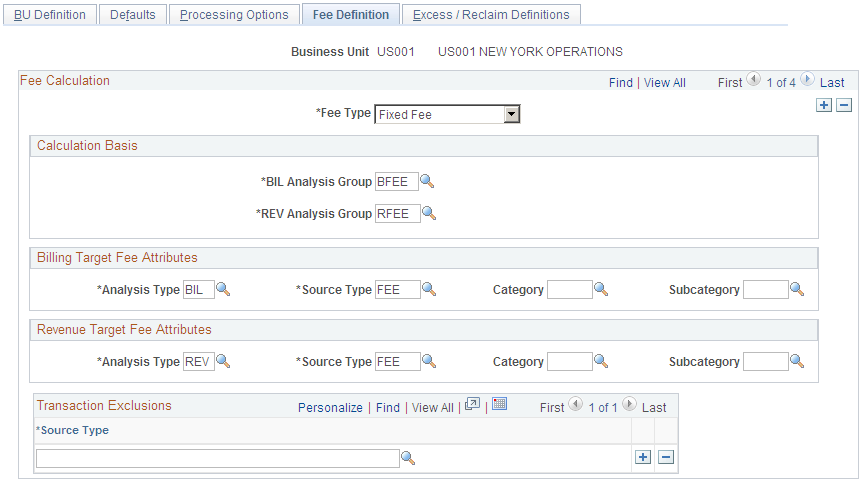Delete the current Fee Calculation row

click(x=844, y=105)
